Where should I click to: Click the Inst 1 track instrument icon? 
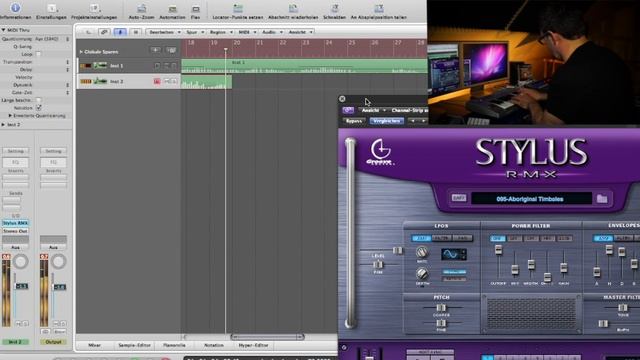click(100, 65)
